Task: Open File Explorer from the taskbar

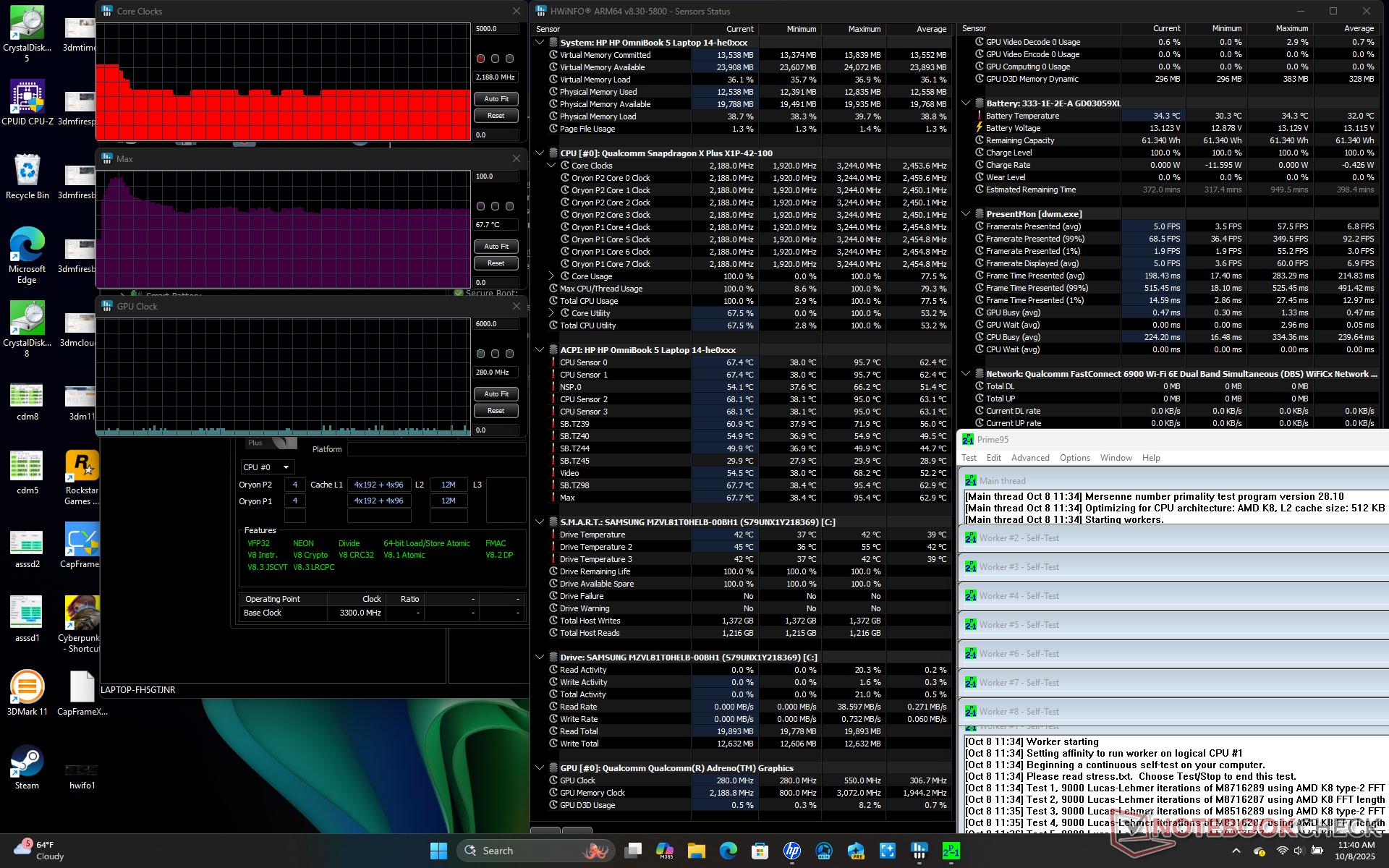Action: coord(696,851)
